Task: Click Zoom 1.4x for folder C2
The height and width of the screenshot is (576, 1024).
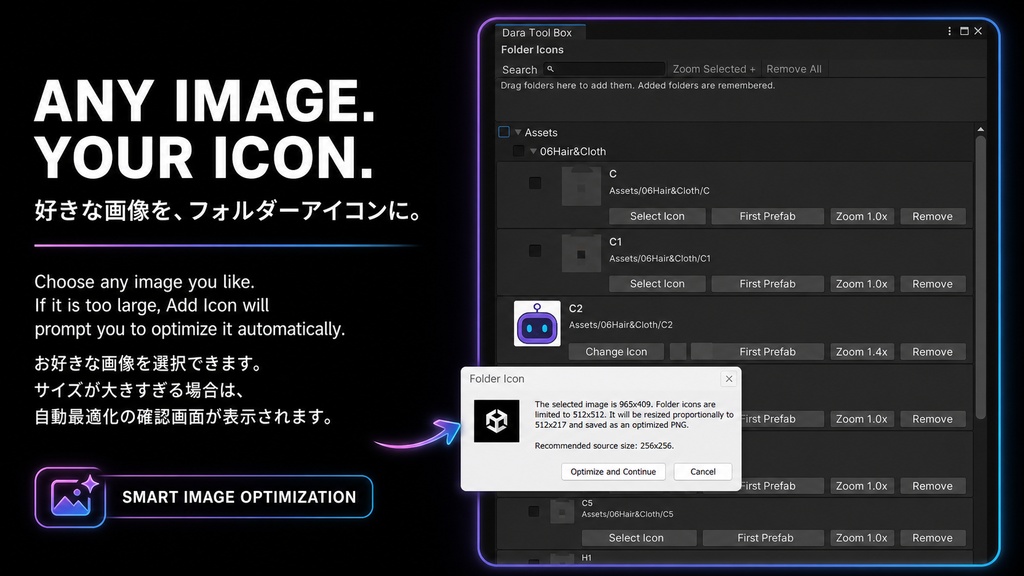Action: pyautogui.click(x=861, y=352)
